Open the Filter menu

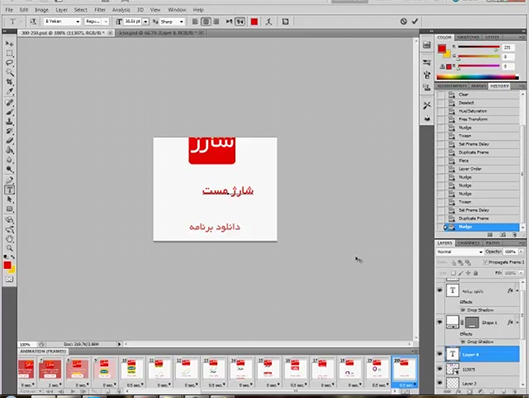(100, 10)
